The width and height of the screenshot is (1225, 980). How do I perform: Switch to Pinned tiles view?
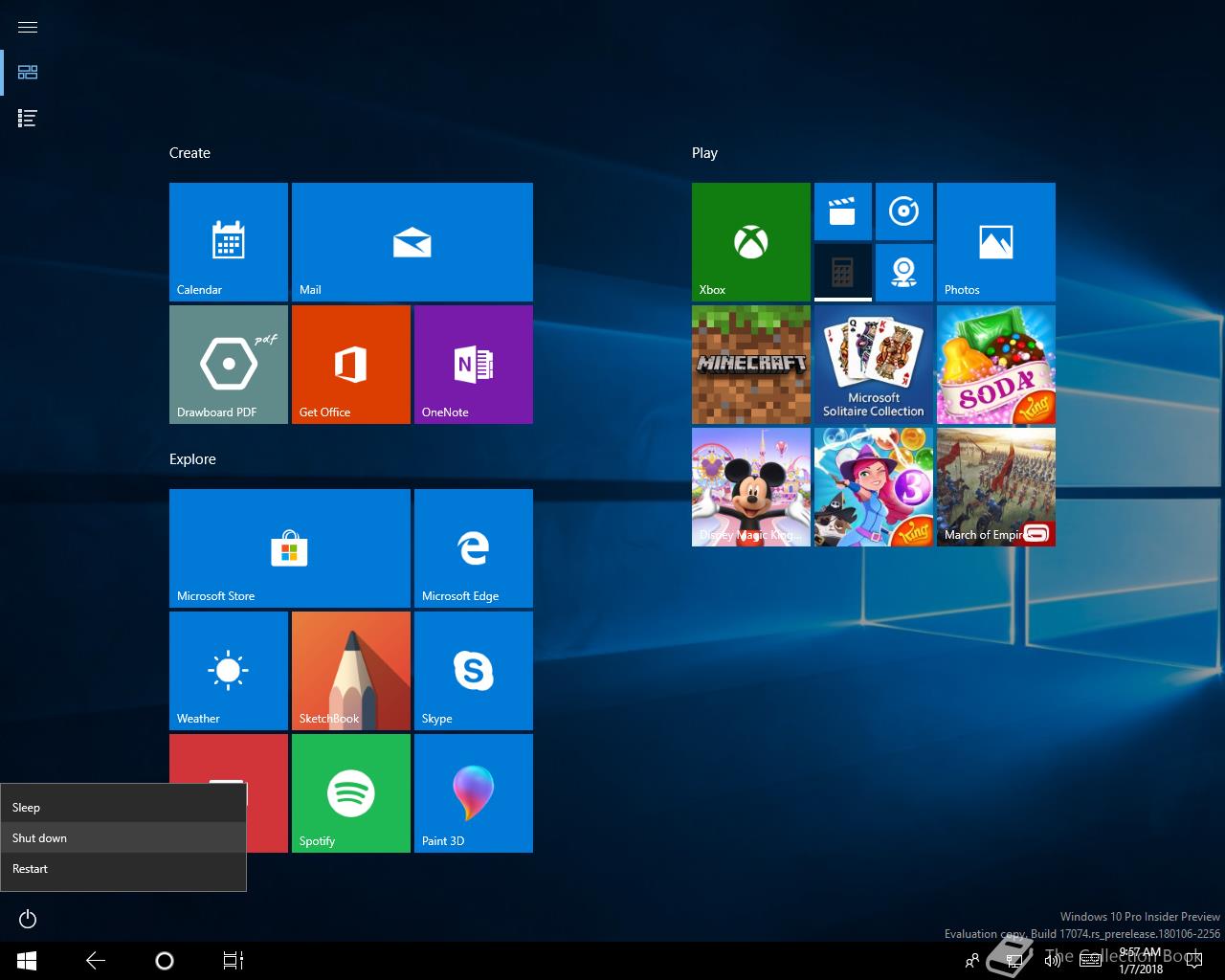(x=28, y=73)
